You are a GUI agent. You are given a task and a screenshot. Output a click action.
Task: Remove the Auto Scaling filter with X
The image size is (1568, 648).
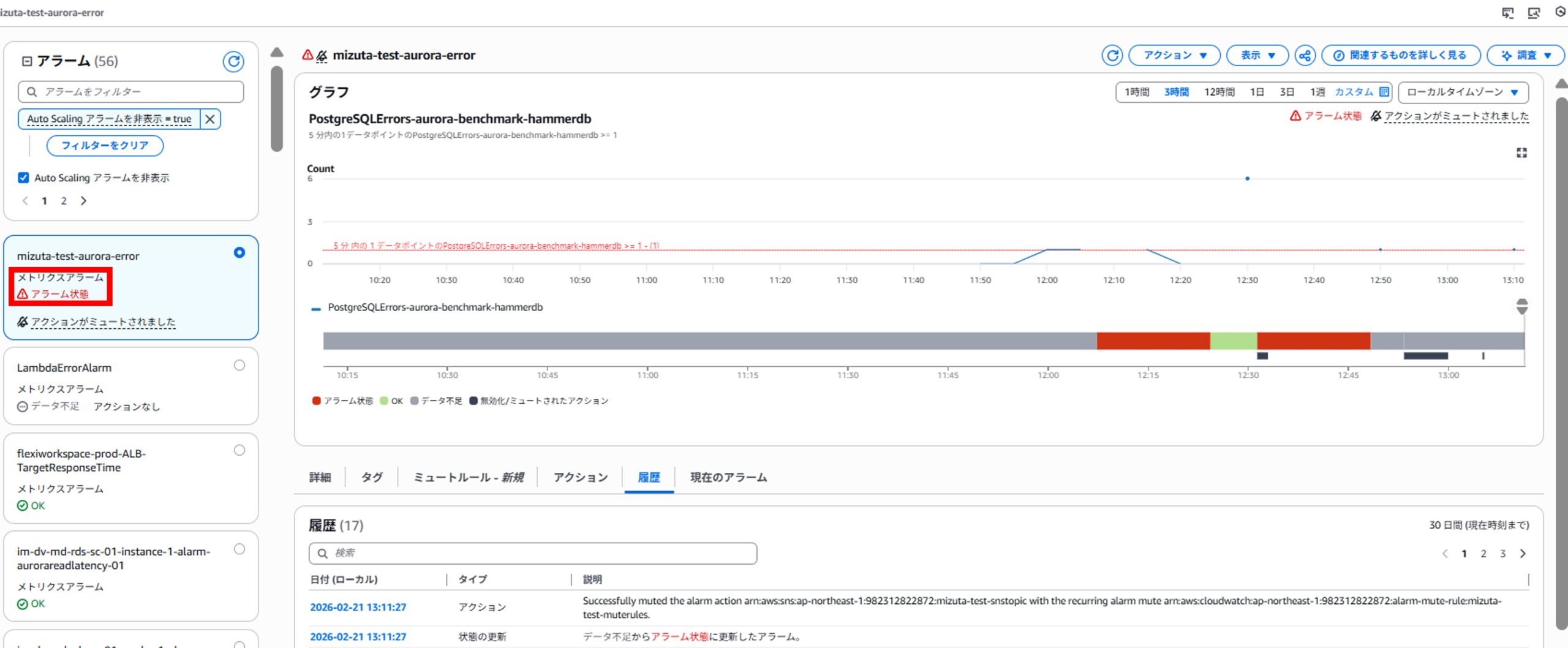(x=210, y=119)
